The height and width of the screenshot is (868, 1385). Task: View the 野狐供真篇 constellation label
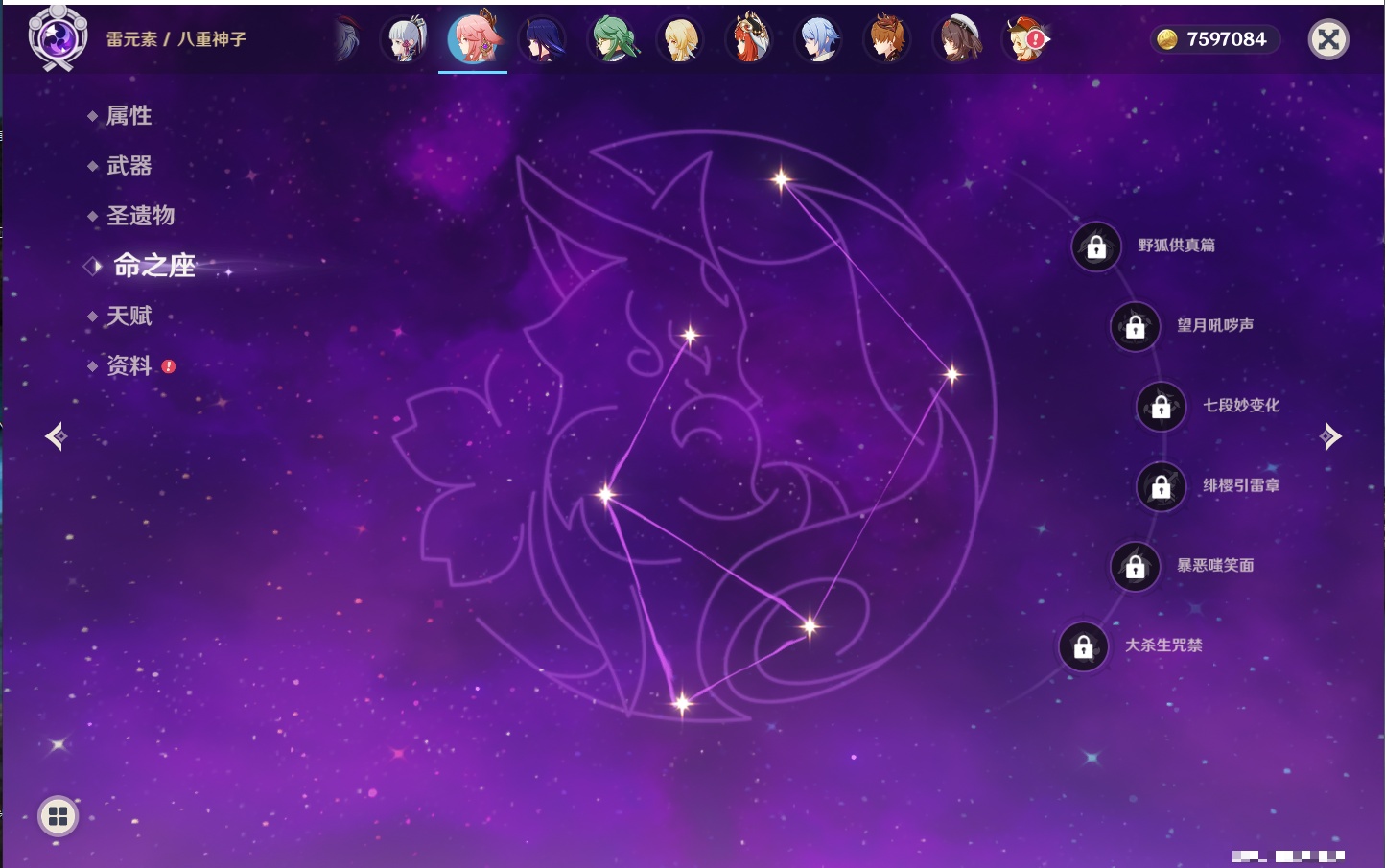[x=1176, y=246]
